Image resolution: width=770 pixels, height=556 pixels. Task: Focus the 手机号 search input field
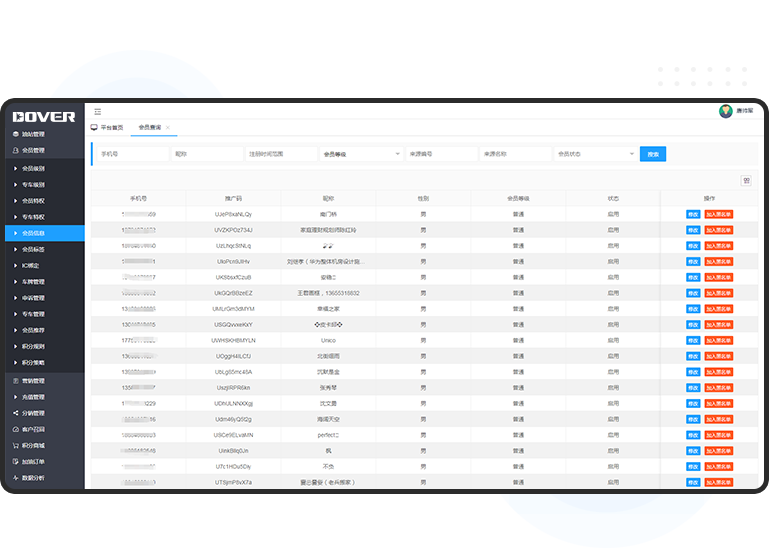pyautogui.click(x=132, y=155)
